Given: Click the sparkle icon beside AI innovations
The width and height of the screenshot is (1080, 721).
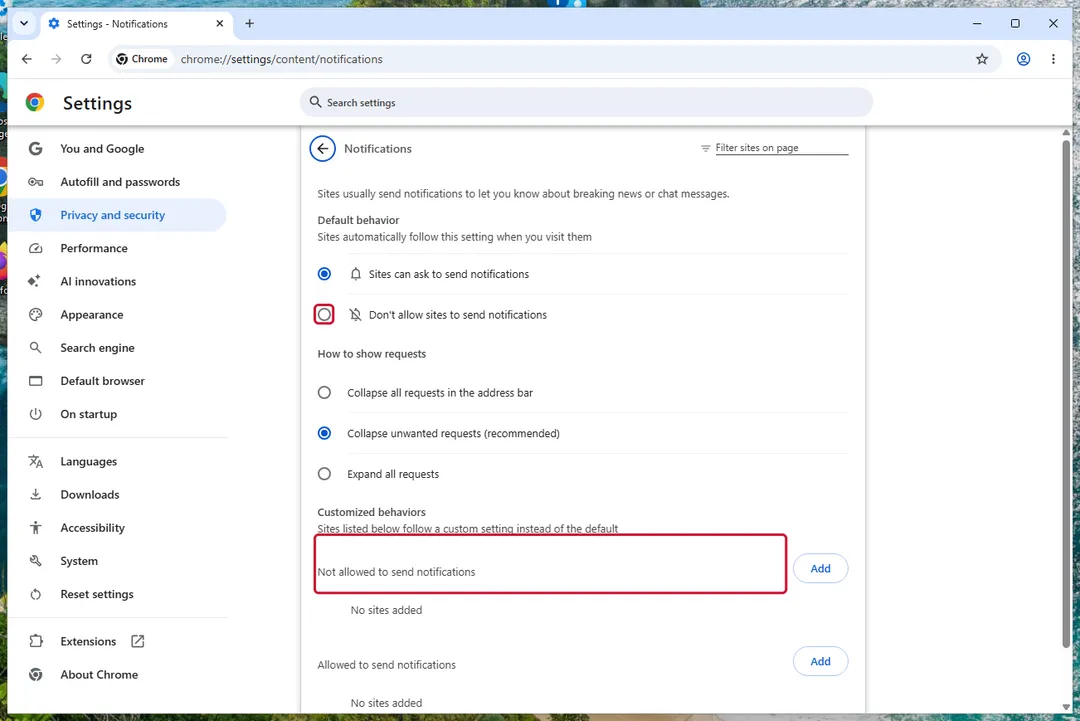Looking at the screenshot, I should point(34,281).
